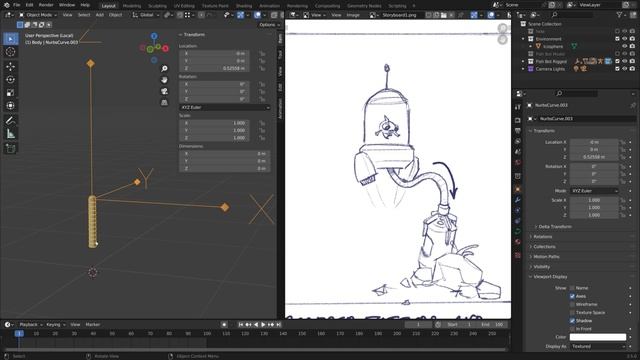Toggle the camera view icon in viewport
This screenshot has width=640, height=360.
(164, 91)
